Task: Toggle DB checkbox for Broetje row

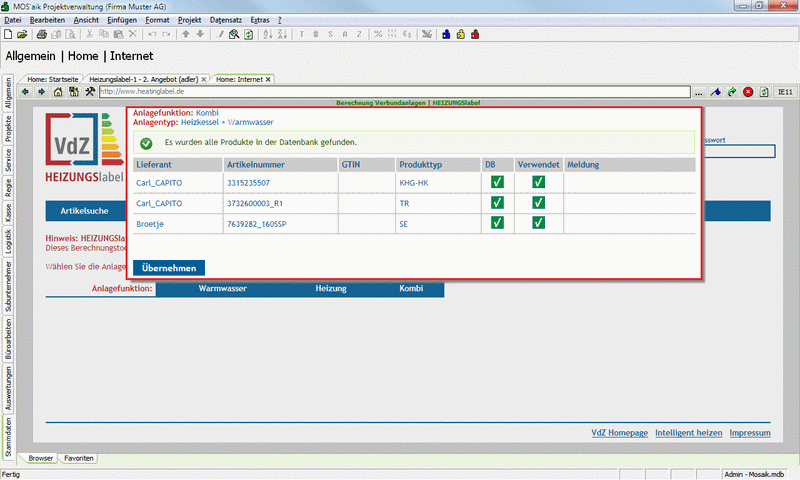Action: [x=497, y=223]
